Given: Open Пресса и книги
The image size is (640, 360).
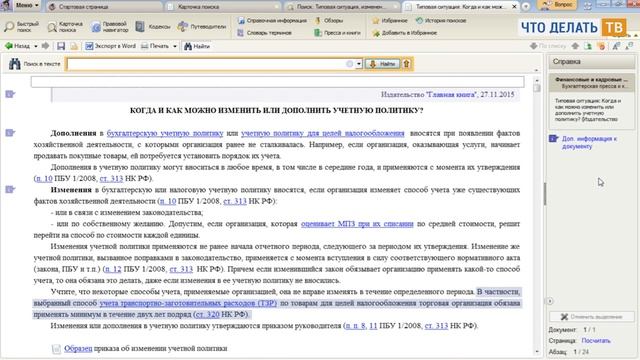Looking at the screenshot, I should click(338, 33).
